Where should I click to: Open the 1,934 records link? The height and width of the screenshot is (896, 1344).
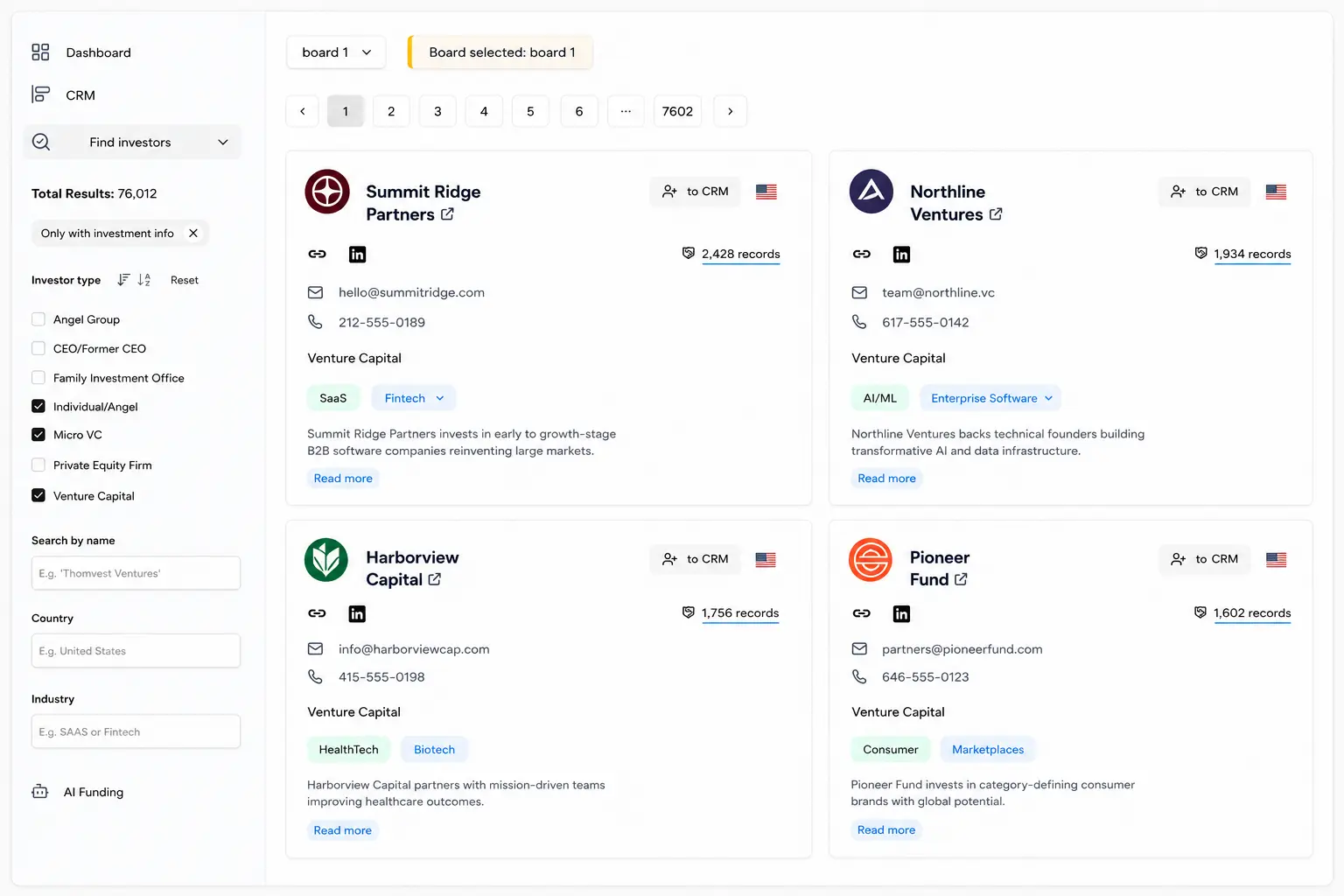tap(1252, 255)
